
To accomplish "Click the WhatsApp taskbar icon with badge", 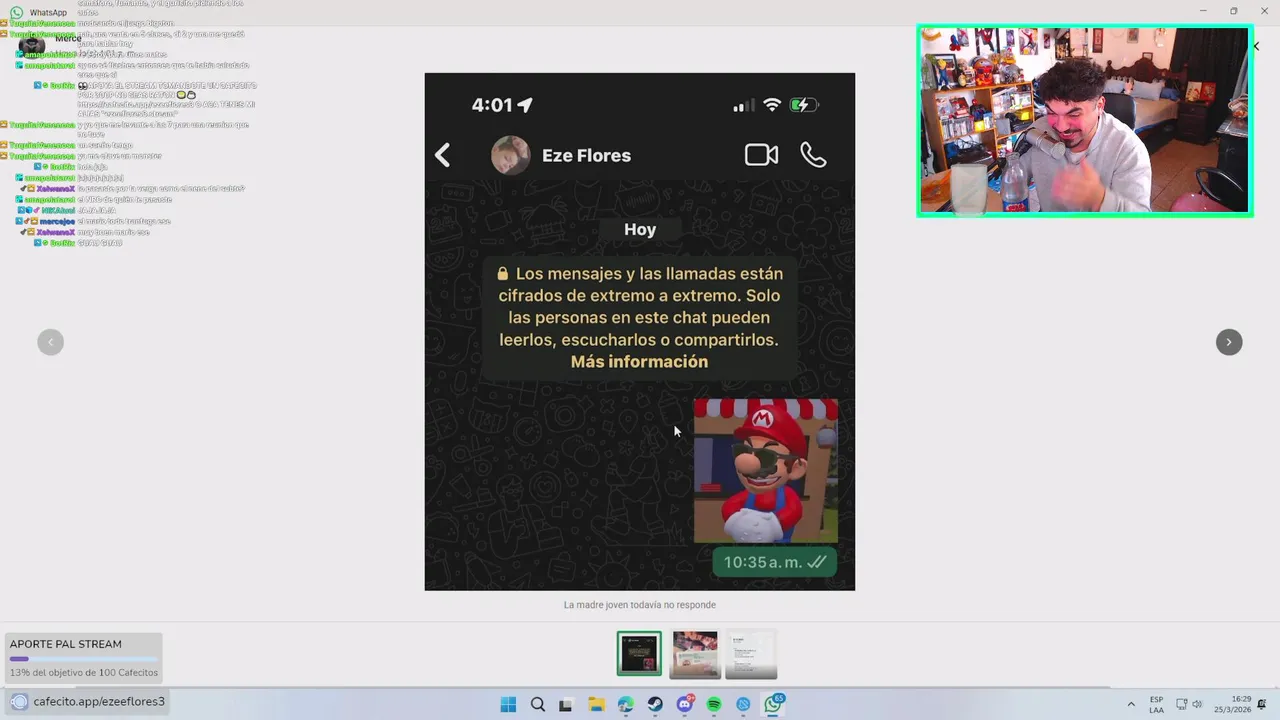I will coord(773,704).
